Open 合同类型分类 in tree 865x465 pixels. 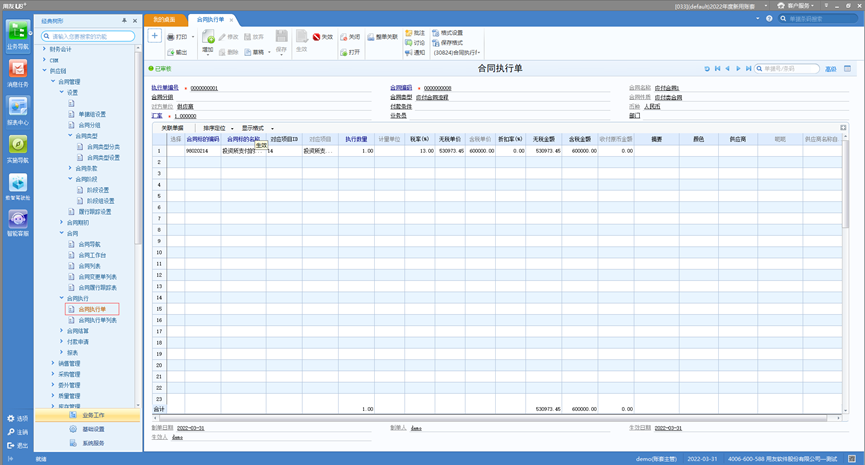(x=103, y=147)
